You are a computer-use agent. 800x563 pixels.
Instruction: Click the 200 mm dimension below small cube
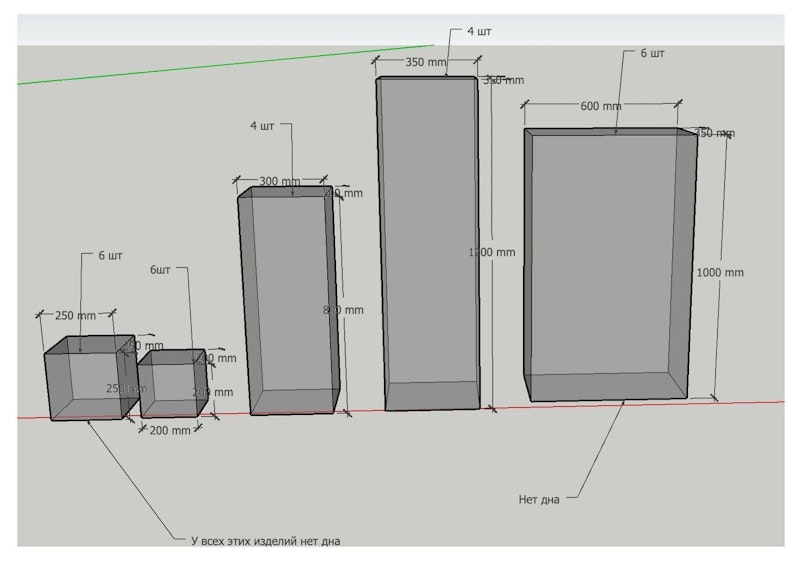click(x=169, y=430)
